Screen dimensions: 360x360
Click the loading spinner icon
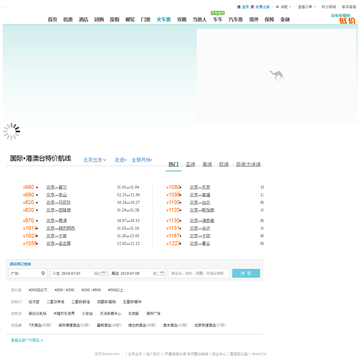[12, 131]
